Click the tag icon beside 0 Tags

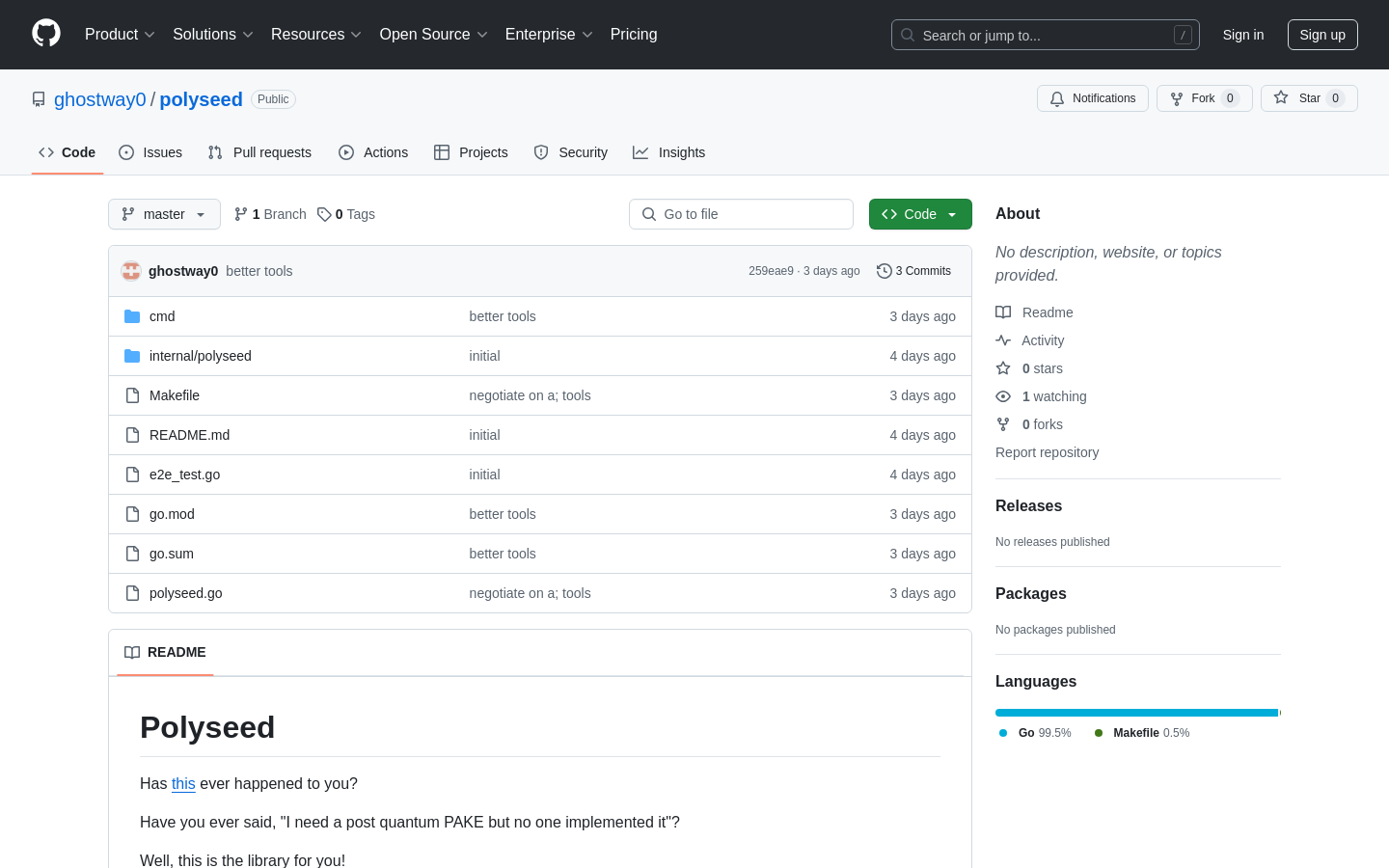(x=324, y=214)
